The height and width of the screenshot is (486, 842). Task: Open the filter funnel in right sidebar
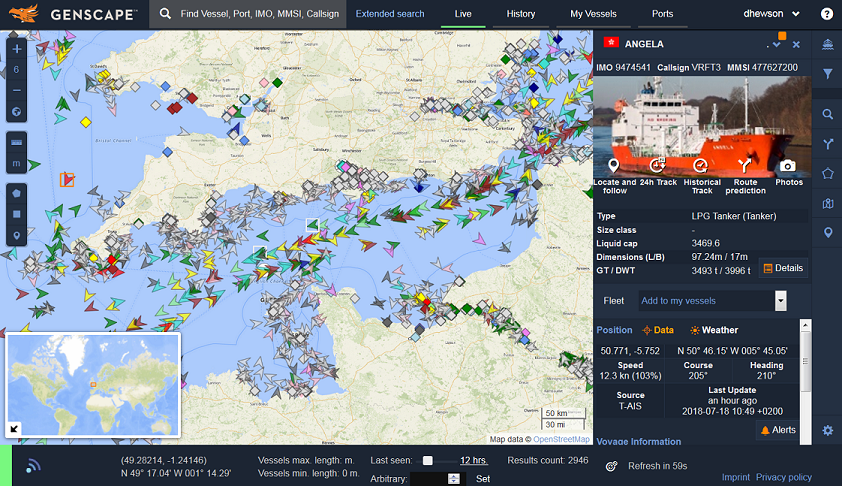(x=828, y=74)
